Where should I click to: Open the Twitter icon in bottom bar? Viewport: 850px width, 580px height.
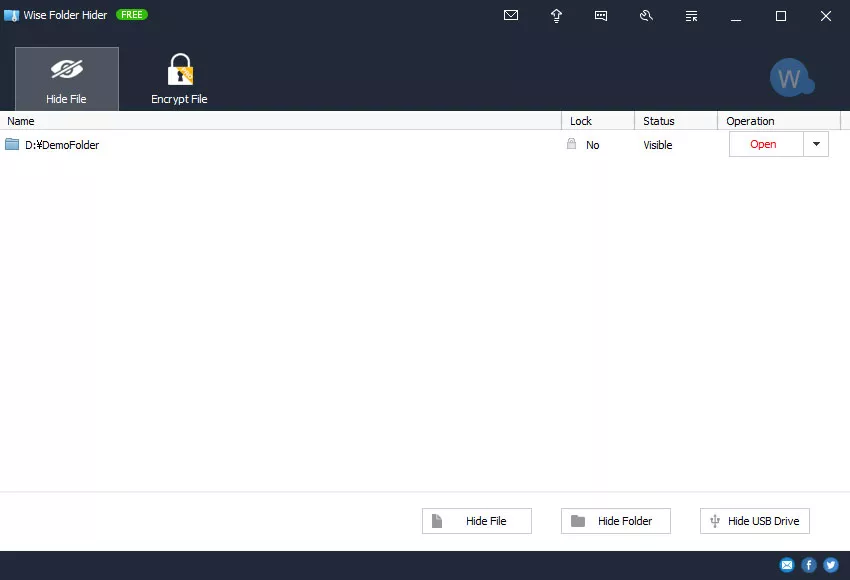830,565
